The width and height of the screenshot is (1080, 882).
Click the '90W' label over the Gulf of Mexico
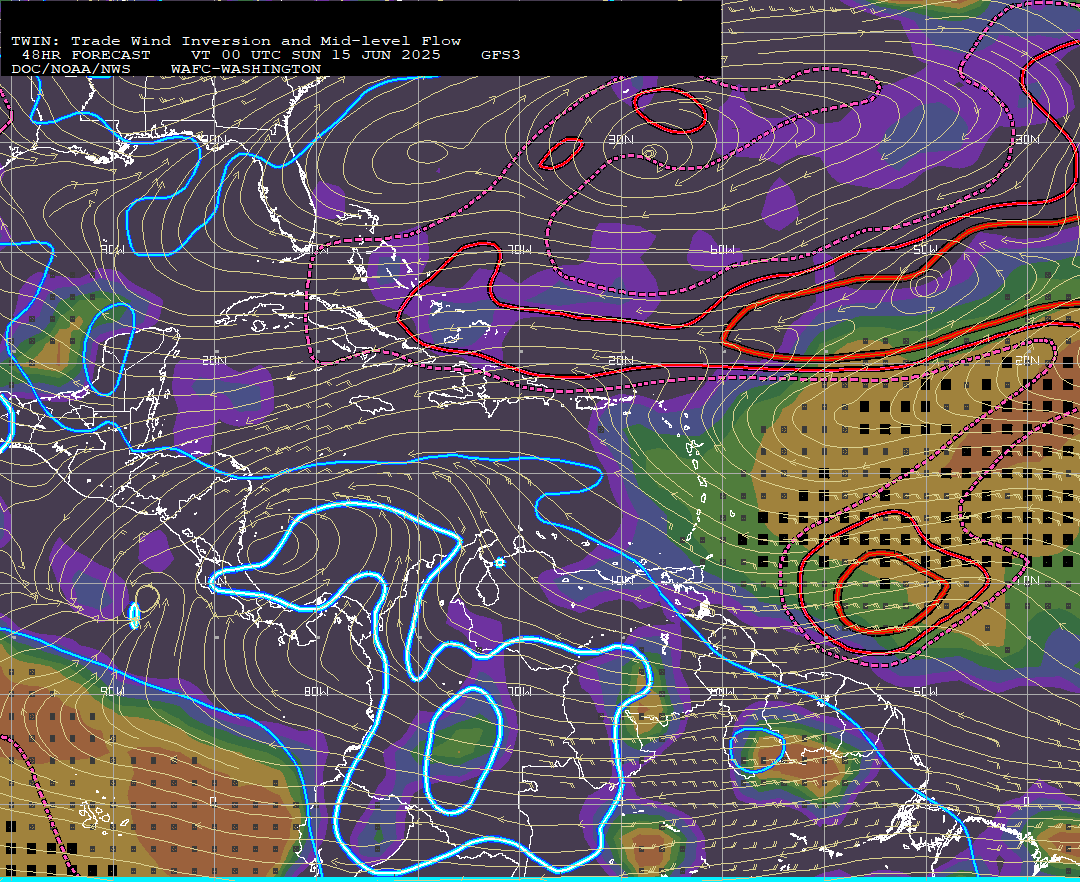click(112, 249)
